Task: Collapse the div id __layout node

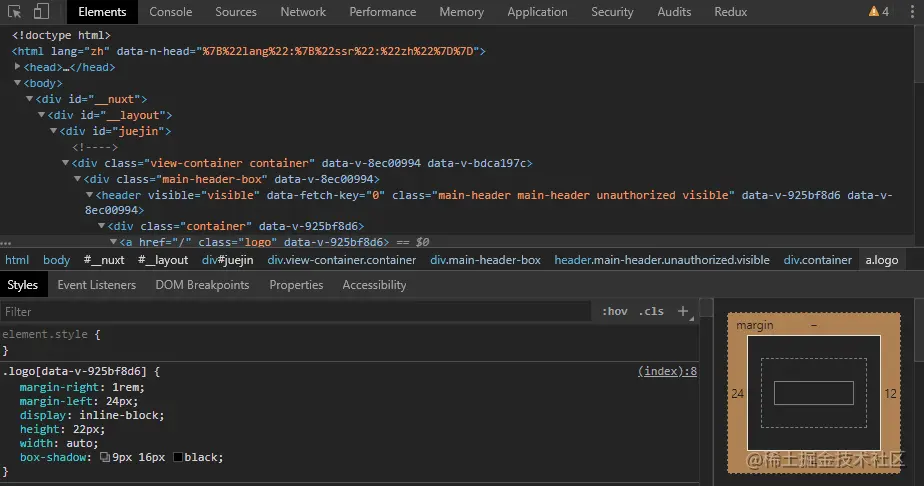Action: (x=41, y=115)
